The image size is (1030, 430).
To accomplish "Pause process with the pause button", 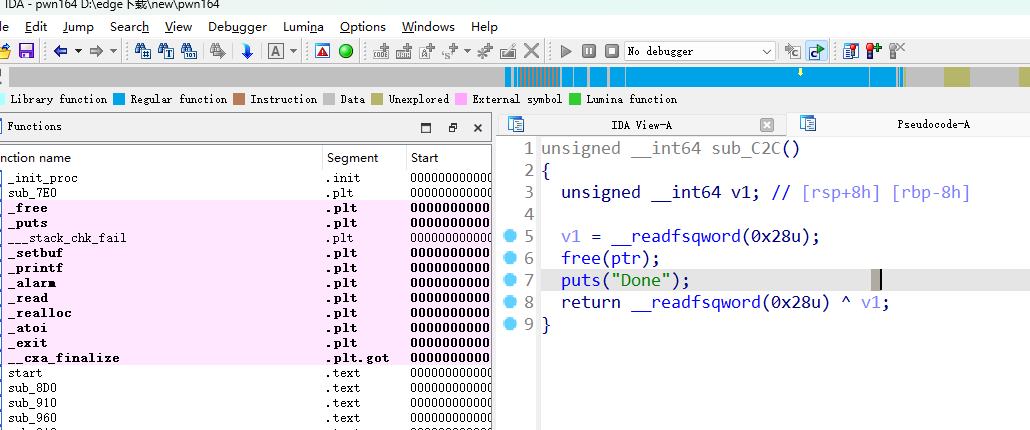I will point(589,51).
